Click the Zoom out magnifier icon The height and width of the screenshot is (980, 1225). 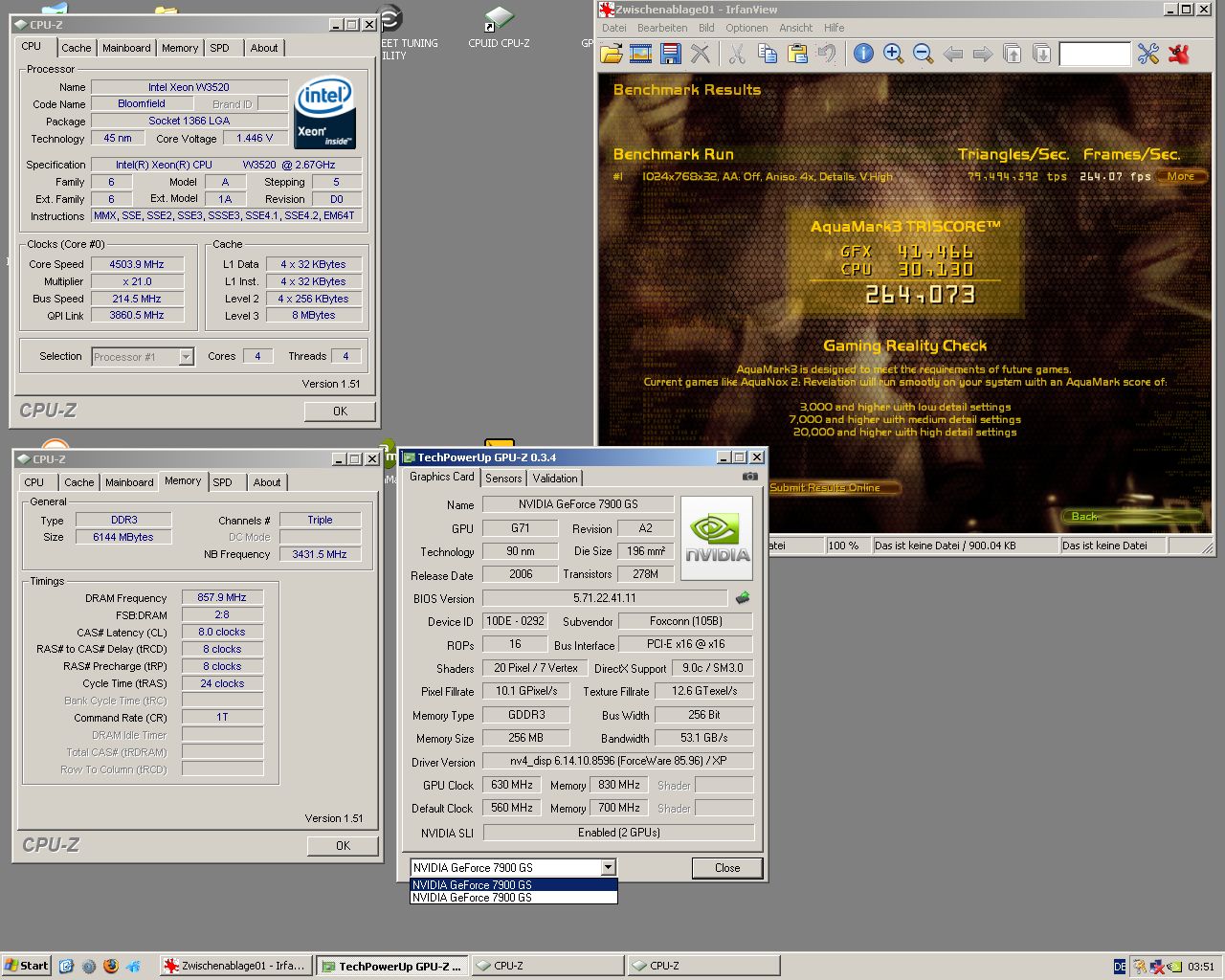click(923, 54)
